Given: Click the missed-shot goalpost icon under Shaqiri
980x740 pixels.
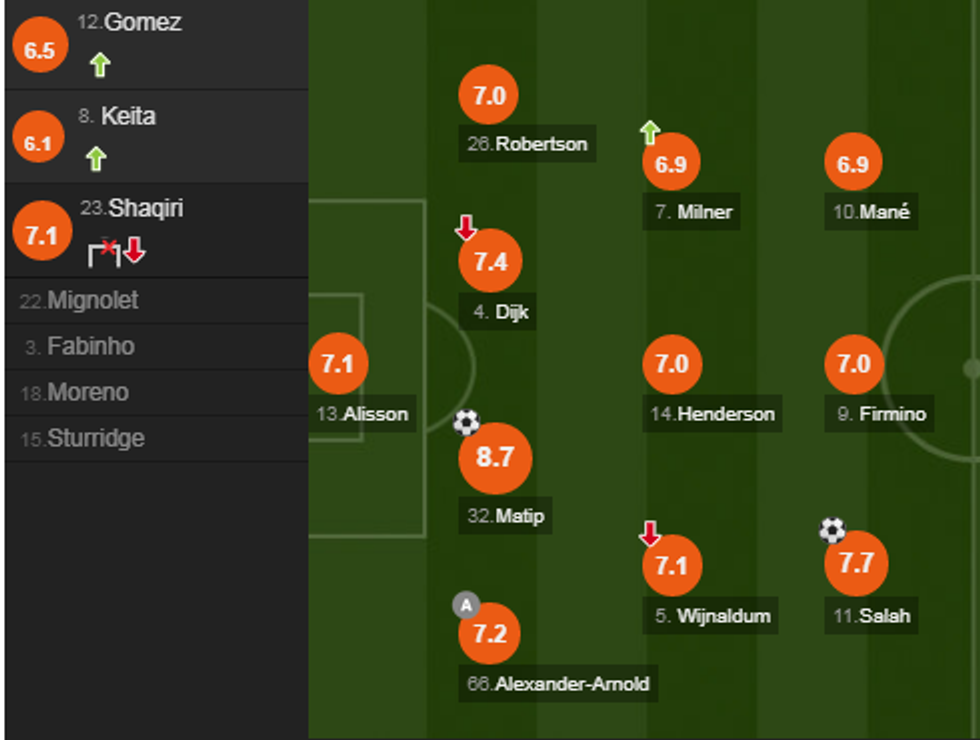Looking at the screenshot, I should click(104, 252).
